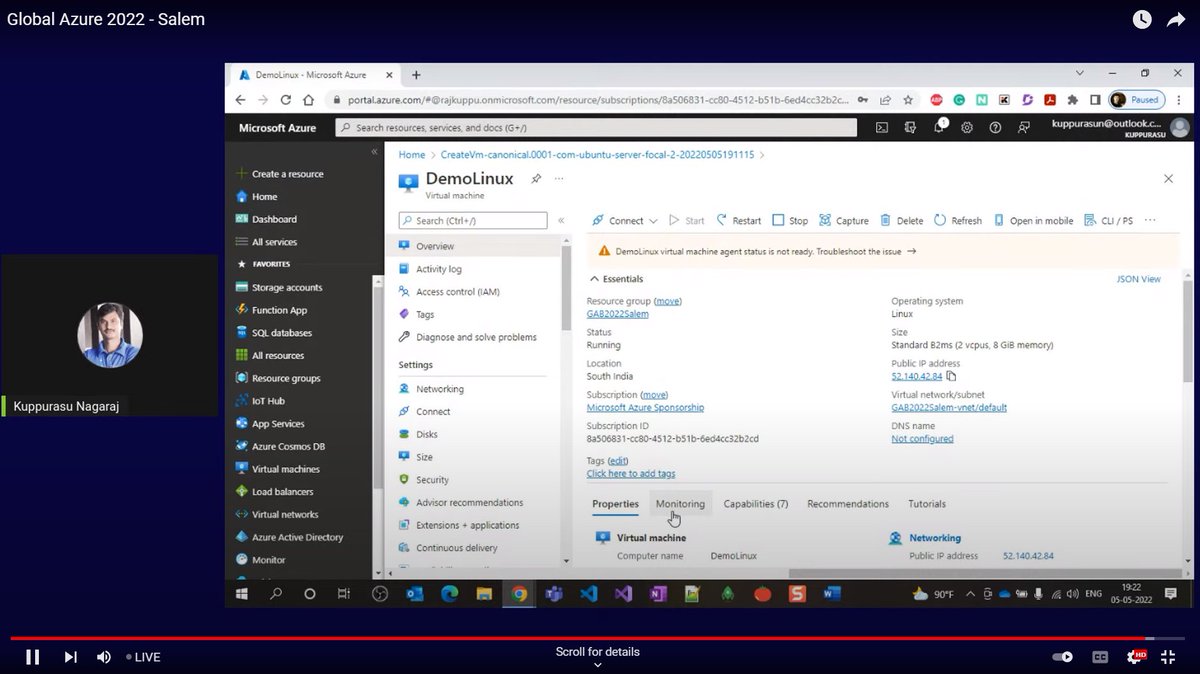This screenshot has height=674, width=1200.
Task: Open the JSON View link
Action: coord(1139,279)
